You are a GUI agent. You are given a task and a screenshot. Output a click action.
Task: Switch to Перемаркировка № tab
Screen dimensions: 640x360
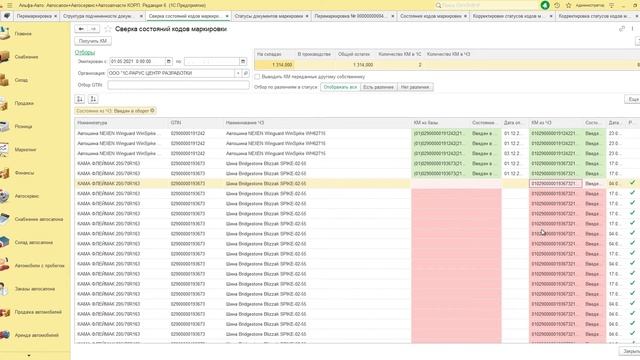coord(350,16)
